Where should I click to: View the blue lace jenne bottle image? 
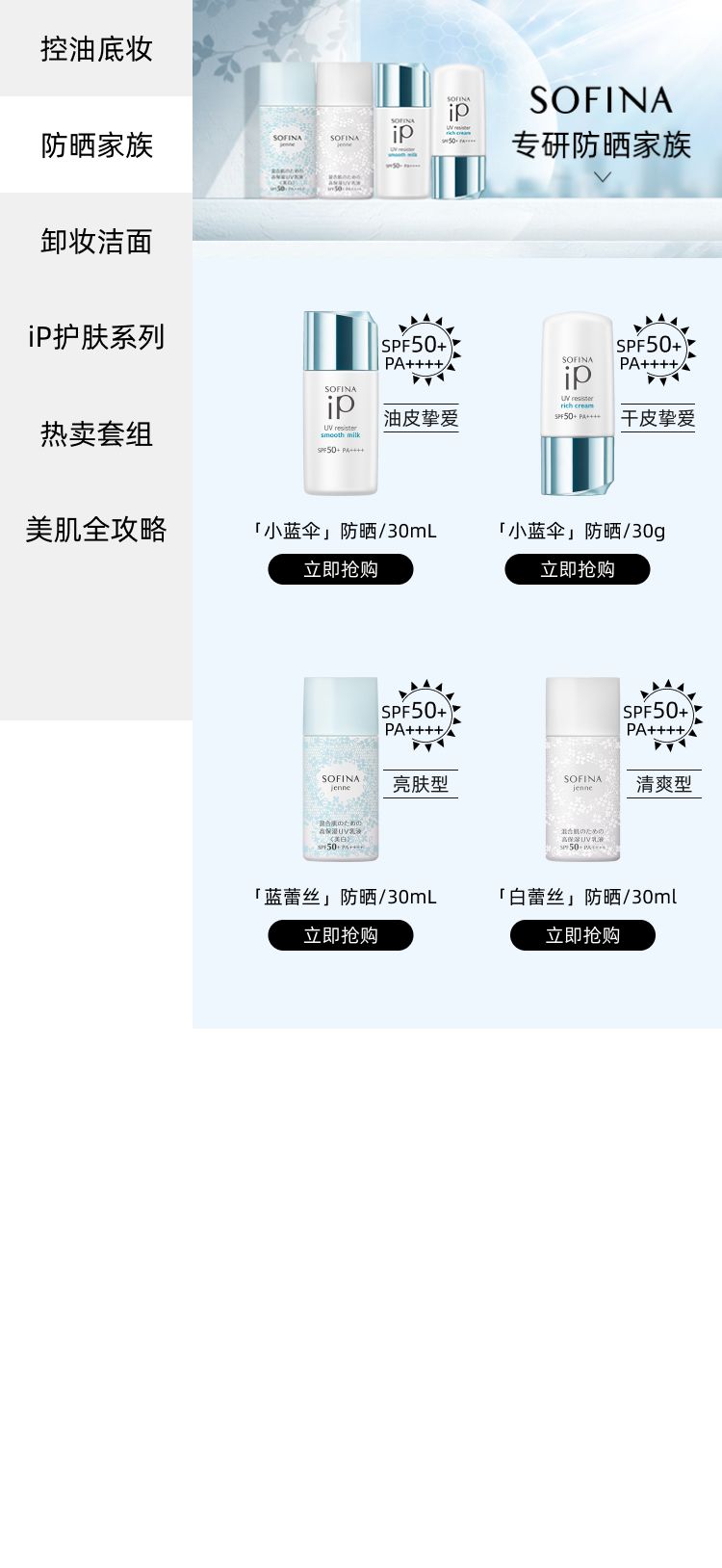tap(341, 770)
